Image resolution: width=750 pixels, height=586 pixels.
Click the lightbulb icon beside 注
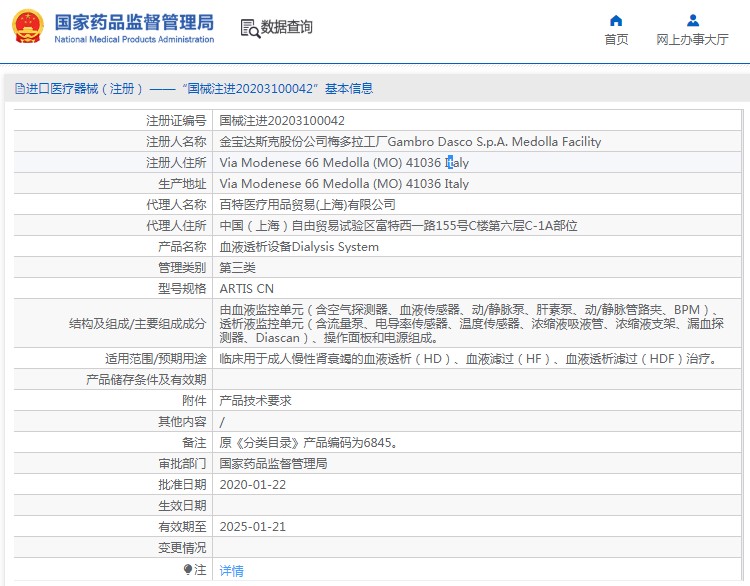pyautogui.click(x=187, y=569)
